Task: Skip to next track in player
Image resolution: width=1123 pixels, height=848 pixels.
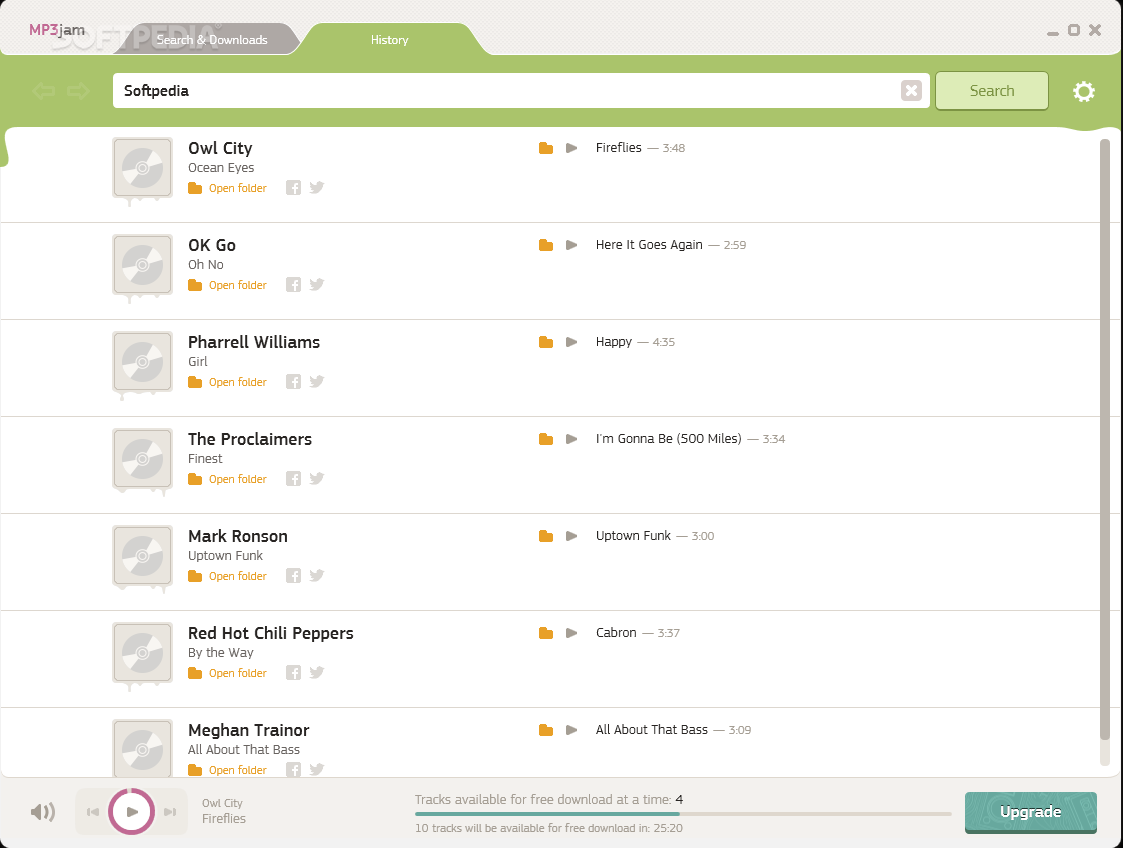Action: click(x=170, y=811)
